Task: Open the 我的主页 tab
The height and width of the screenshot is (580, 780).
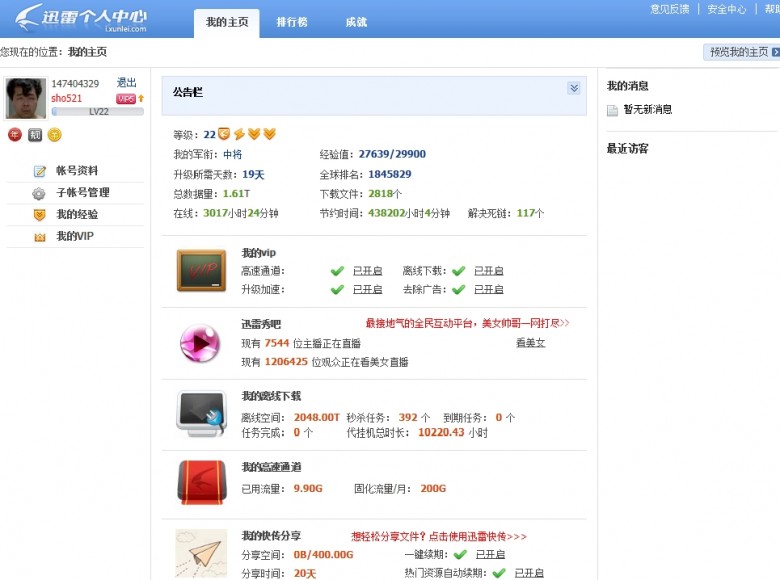Action: [x=227, y=22]
